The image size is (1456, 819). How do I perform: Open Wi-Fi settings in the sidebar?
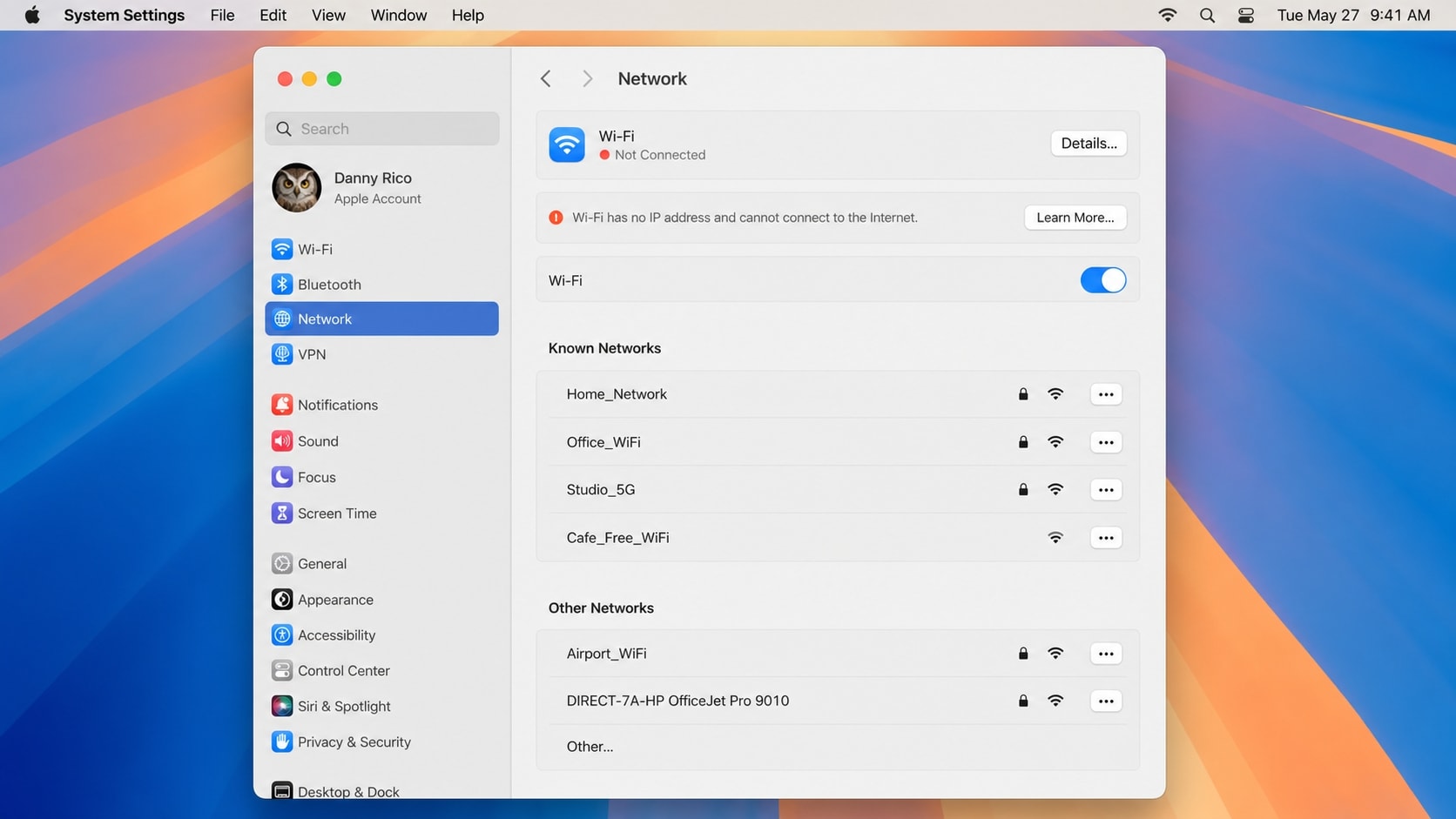click(381, 249)
